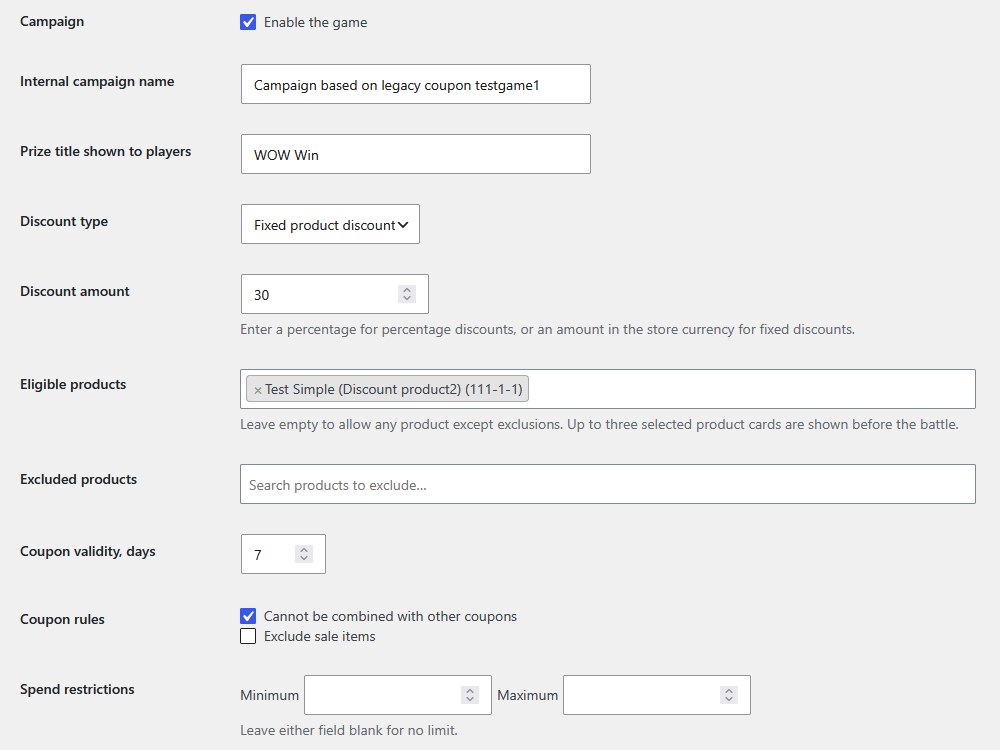The width and height of the screenshot is (1000, 750).
Task: Remove Test Simple product tag with the x
Action: pos(258,390)
